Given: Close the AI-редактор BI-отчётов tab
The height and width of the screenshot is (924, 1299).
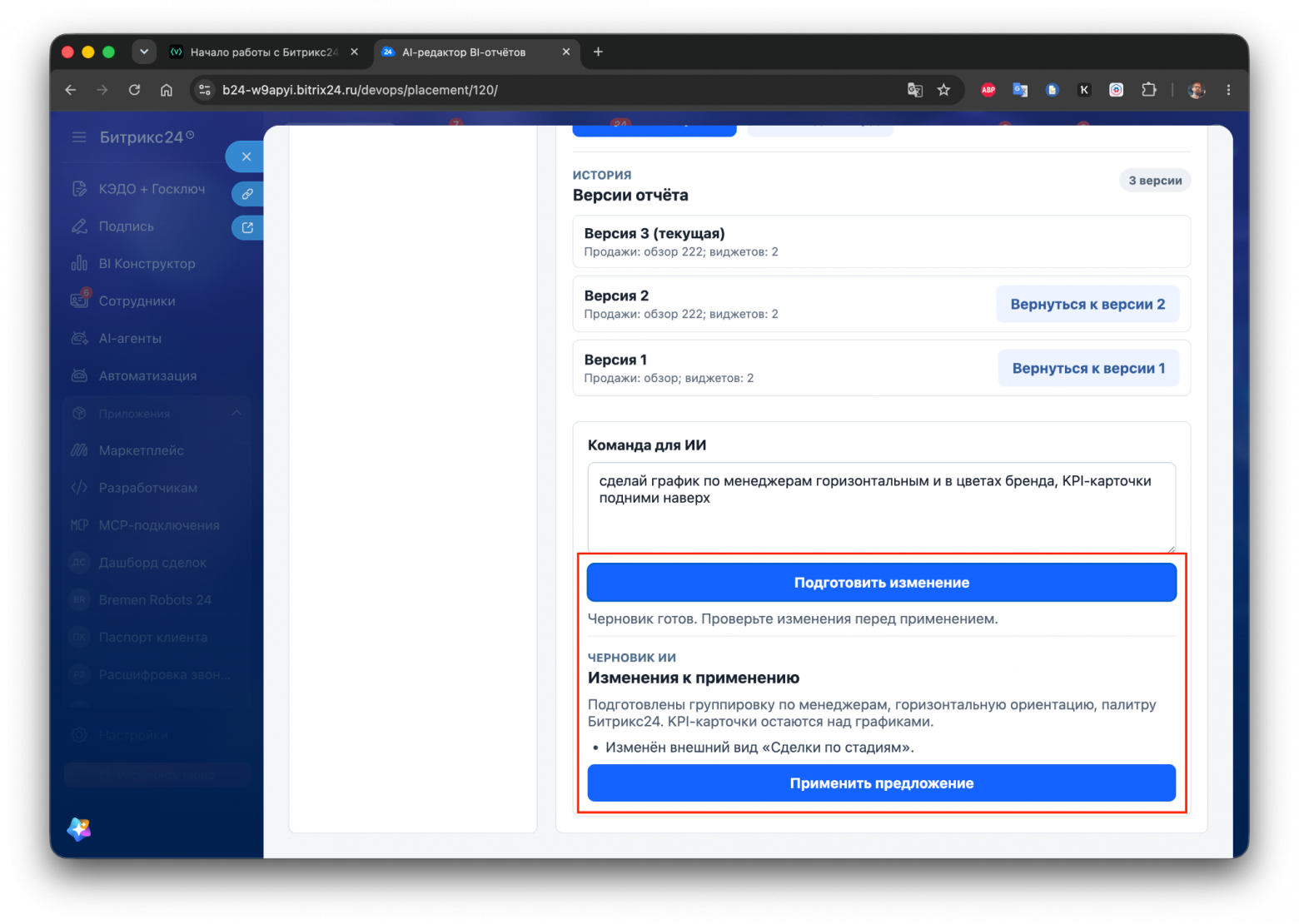Looking at the screenshot, I should coord(566,52).
